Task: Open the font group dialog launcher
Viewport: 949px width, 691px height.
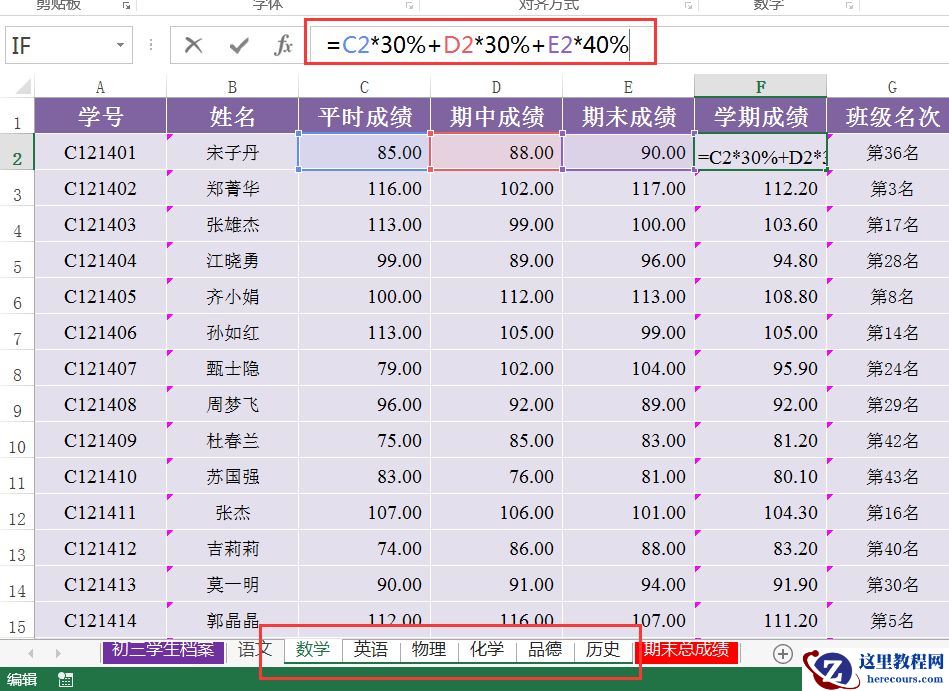Action: coord(410,5)
